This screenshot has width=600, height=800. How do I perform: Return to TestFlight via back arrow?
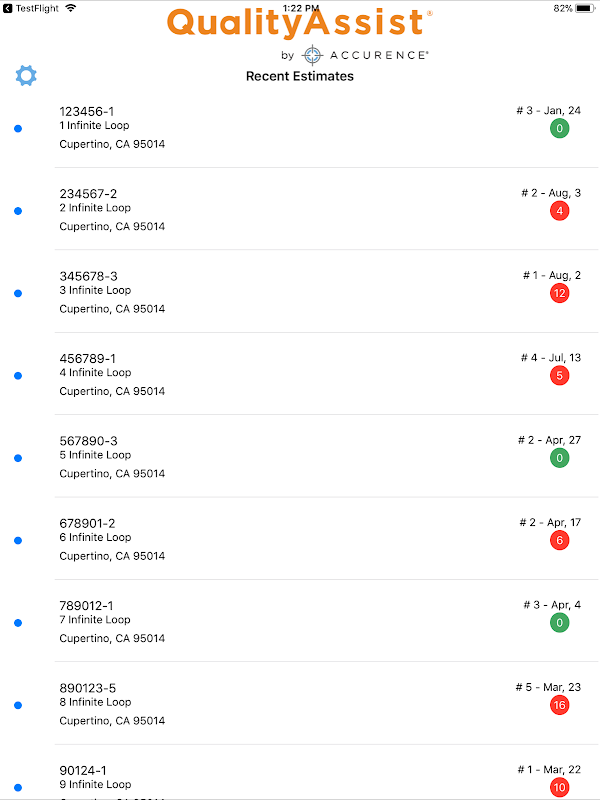pyautogui.click(x=7, y=8)
